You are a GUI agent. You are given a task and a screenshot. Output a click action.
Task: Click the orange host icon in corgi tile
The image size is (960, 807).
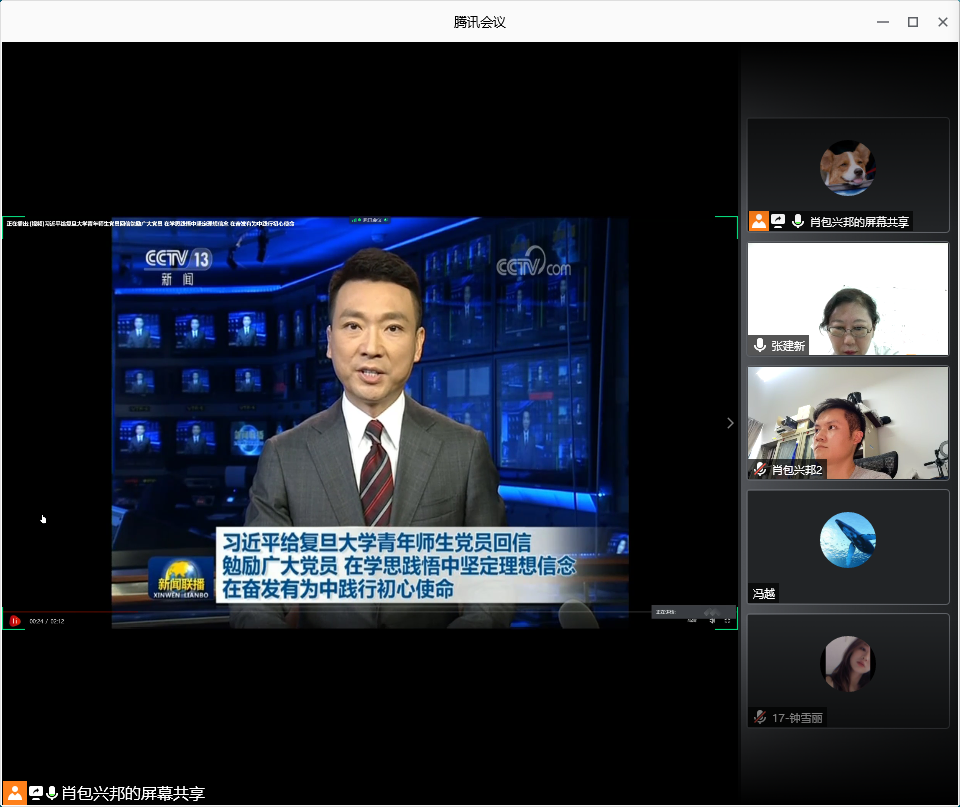759,222
